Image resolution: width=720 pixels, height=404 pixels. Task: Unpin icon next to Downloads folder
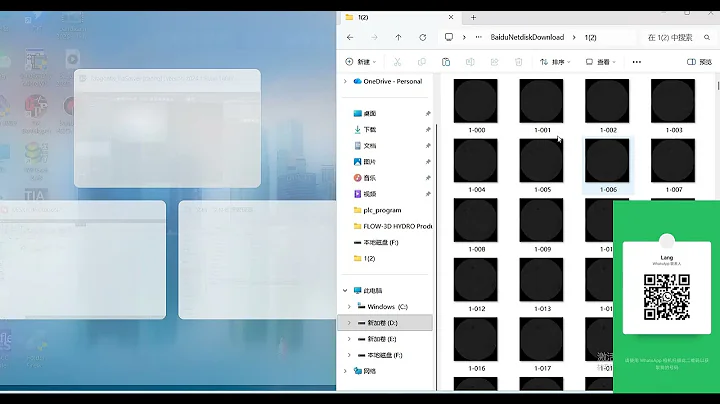428,129
